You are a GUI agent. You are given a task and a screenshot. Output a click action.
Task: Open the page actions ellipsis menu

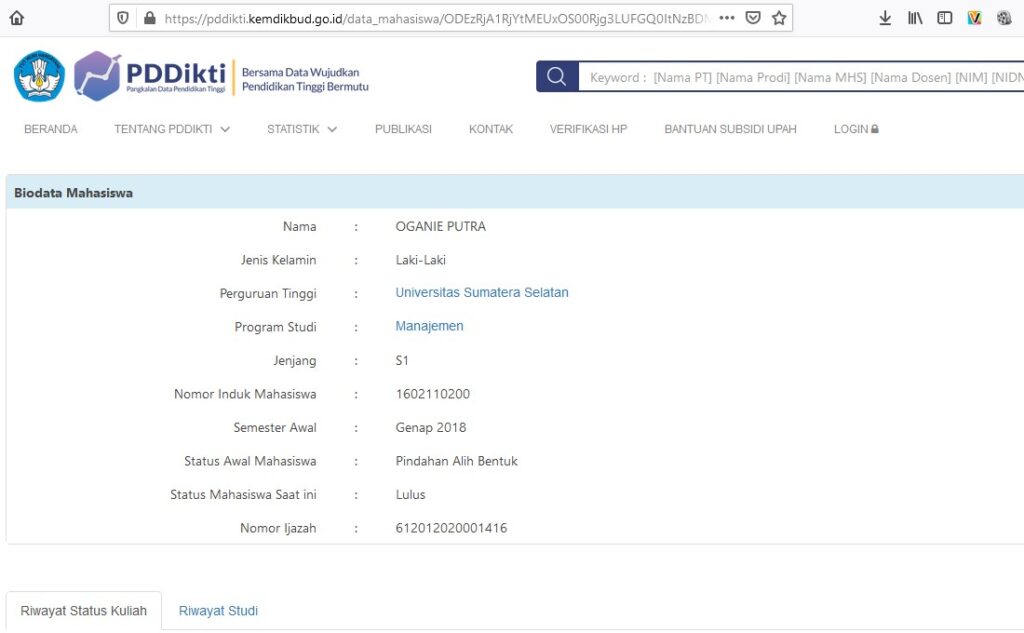727,17
